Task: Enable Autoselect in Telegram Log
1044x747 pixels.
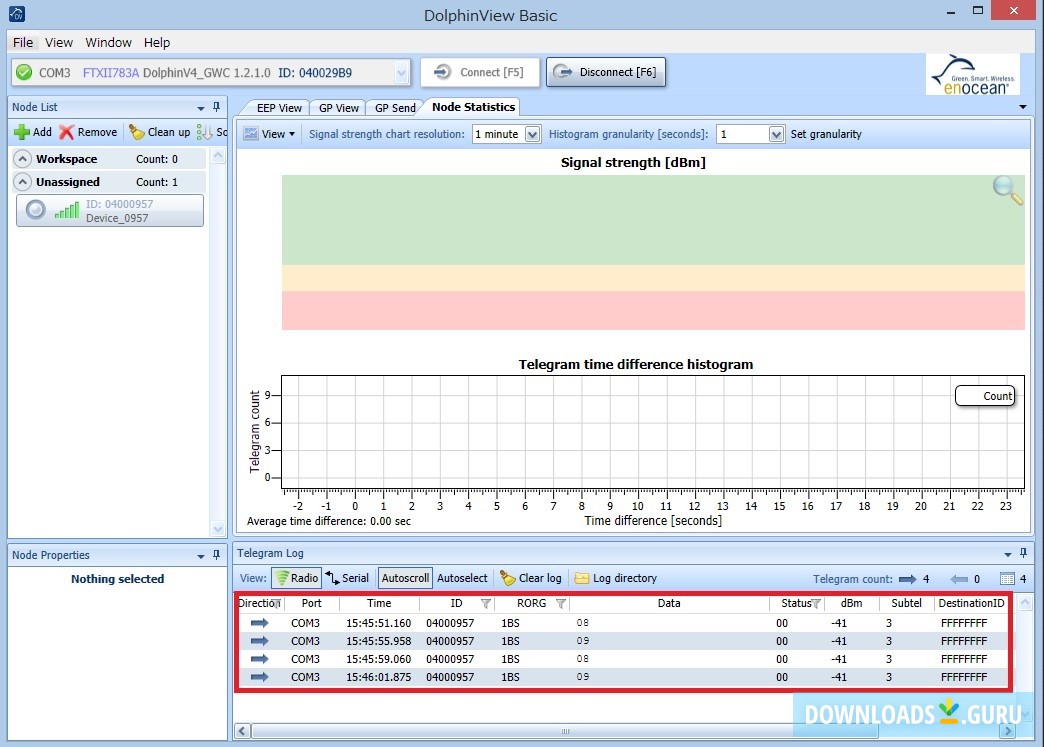Action: 462,578
